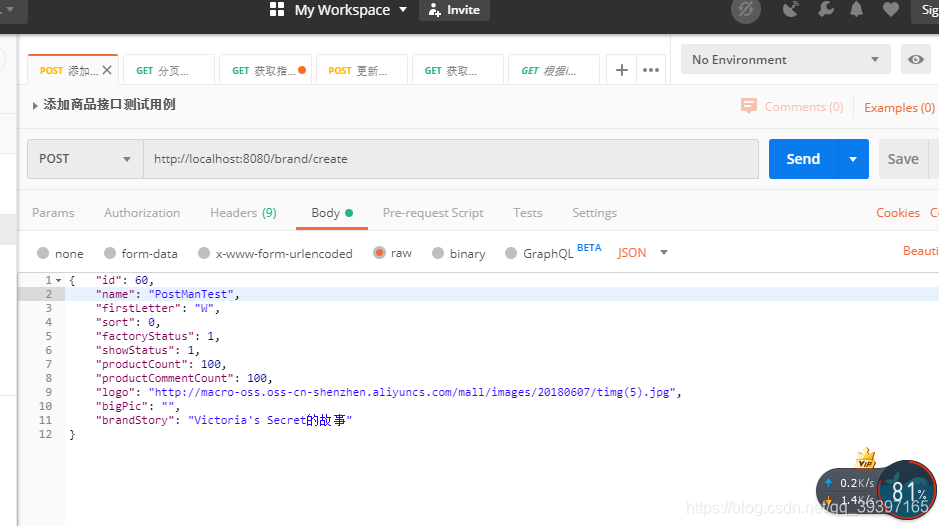Open the Params tab

(53, 213)
